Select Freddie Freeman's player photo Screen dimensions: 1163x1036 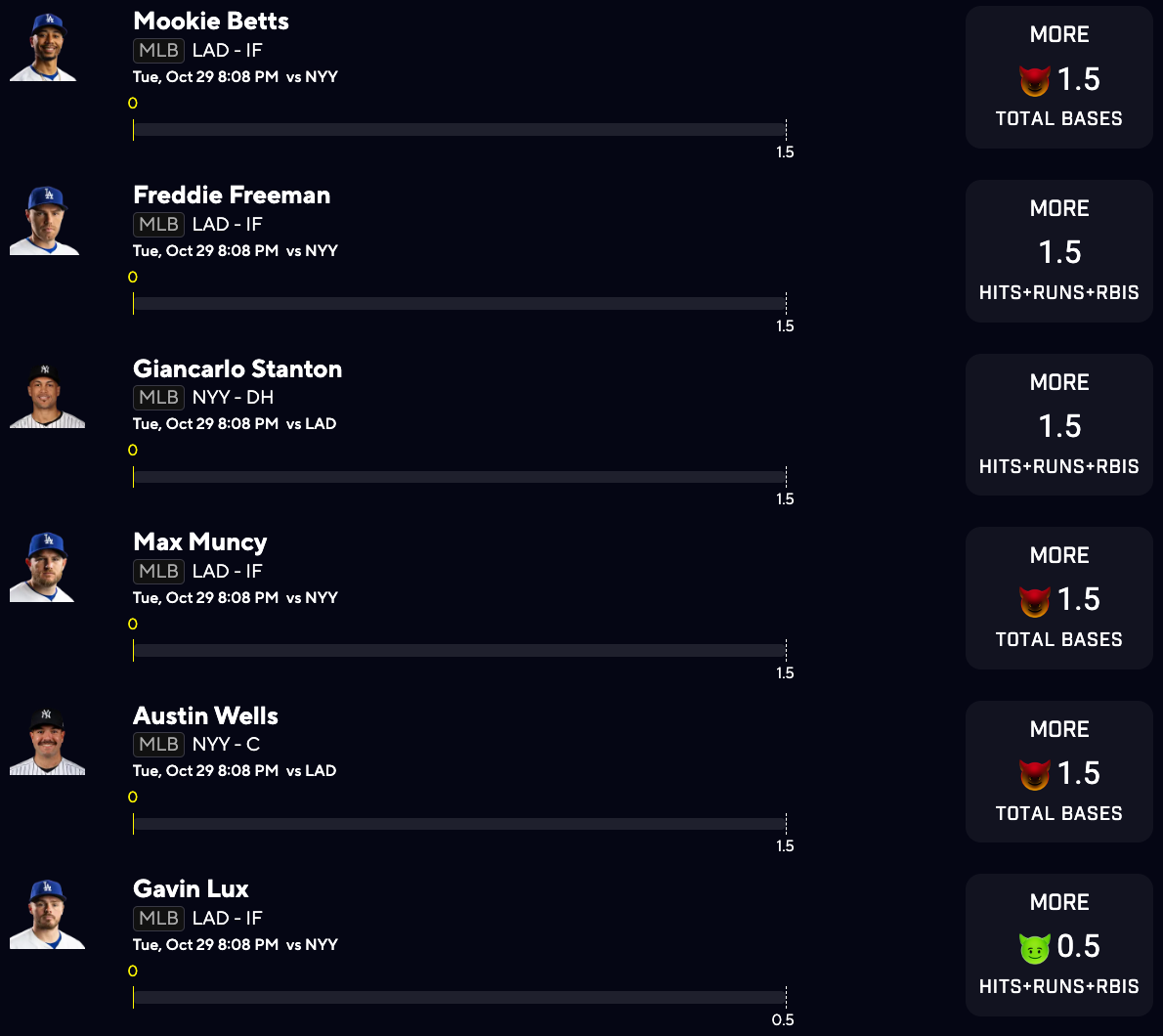point(45,222)
